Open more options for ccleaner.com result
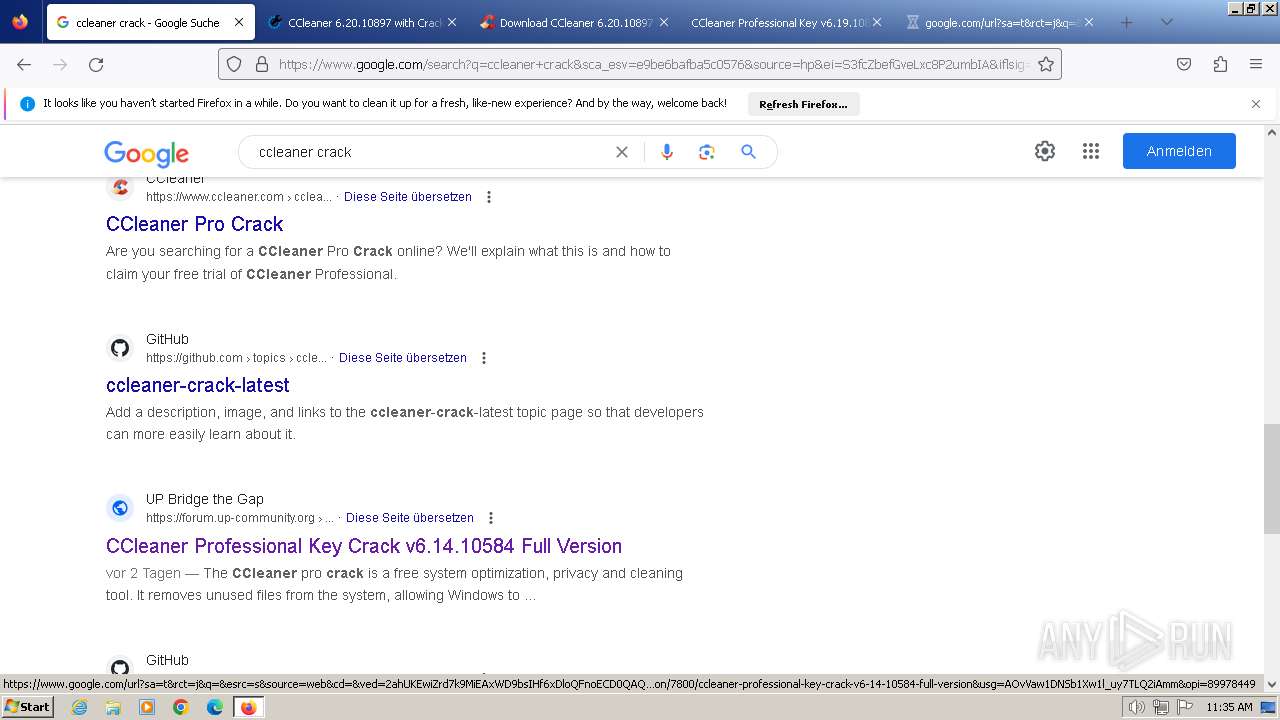Viewport: 1280px width, 720px height. pyautogui.click(x=489, y=197)
